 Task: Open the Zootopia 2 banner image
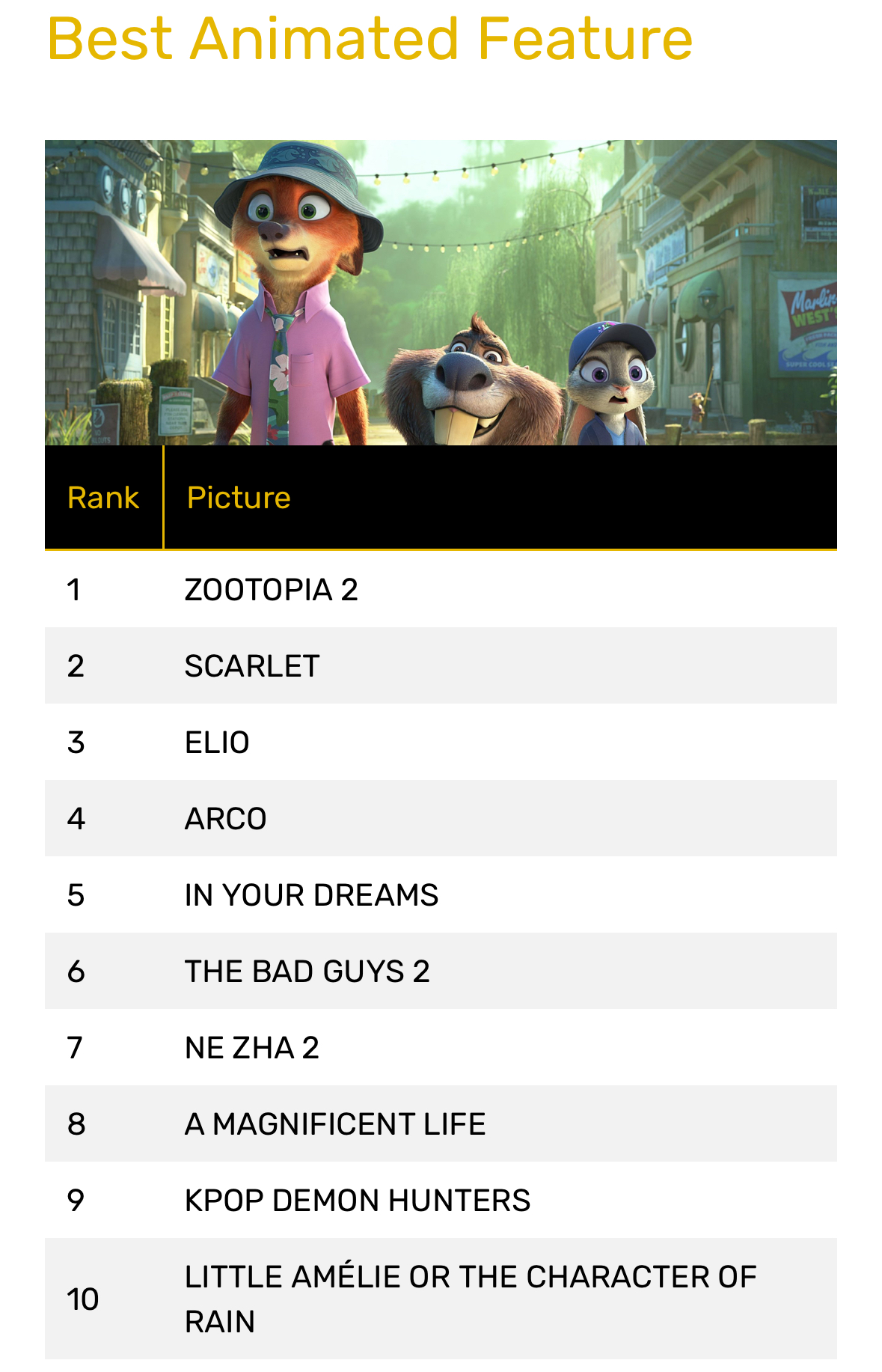[441, 293]
